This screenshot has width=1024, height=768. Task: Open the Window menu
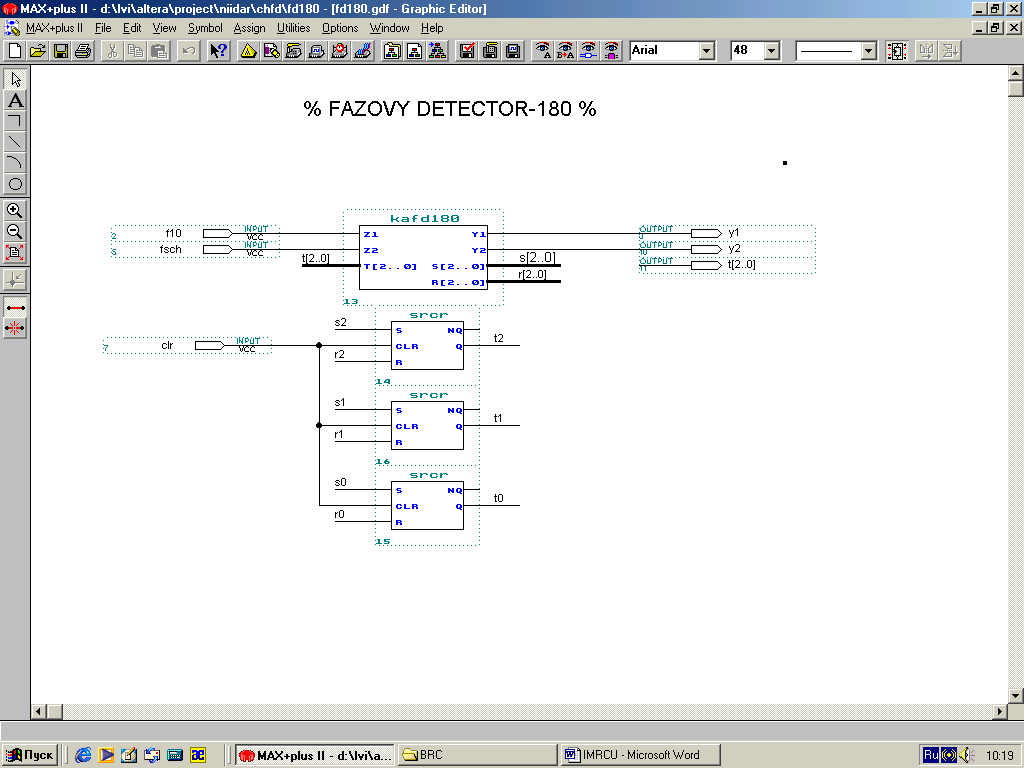[x=389, y=28]
